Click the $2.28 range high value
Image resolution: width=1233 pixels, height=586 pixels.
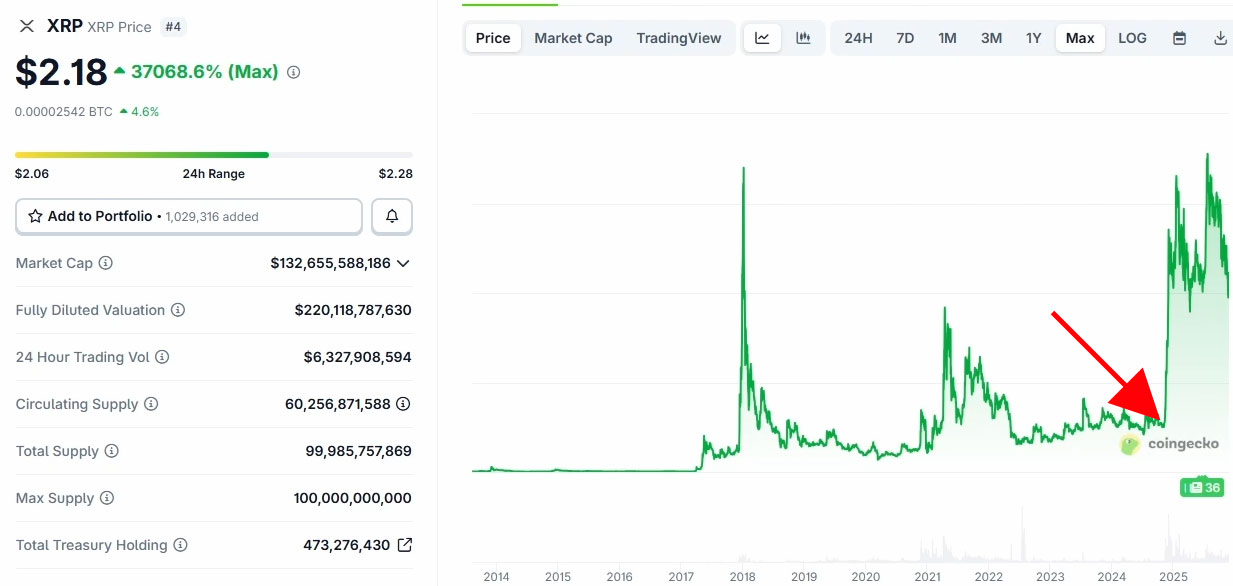[395, 174]
